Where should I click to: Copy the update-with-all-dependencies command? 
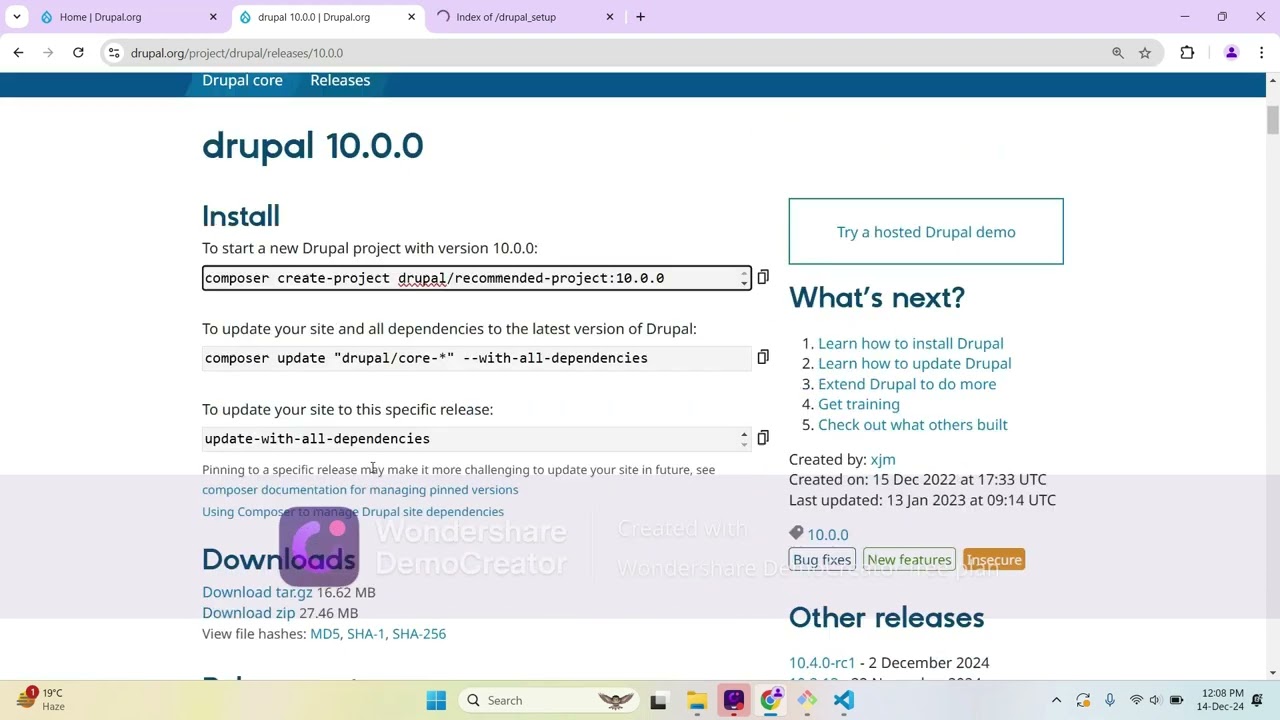(763, 438)
